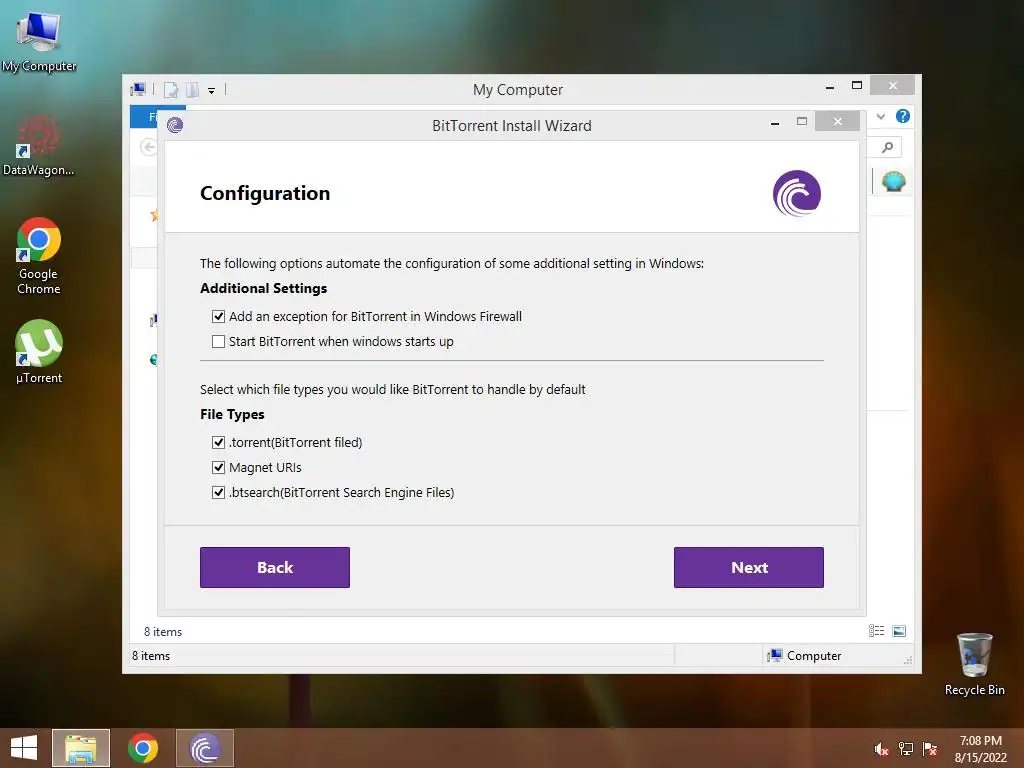Open the DataWagon desktop shortcut
1024x768 pixels.
(x=38, y=146)
